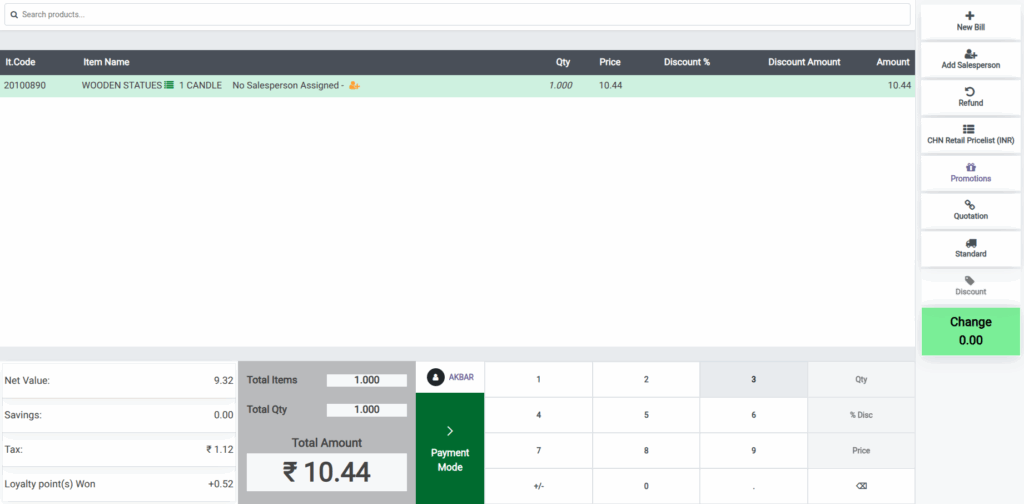The width and height of the screenshot is (1024, 504).
Task: Click the Standard delivery truck icon
Action: tap(970, 243)
